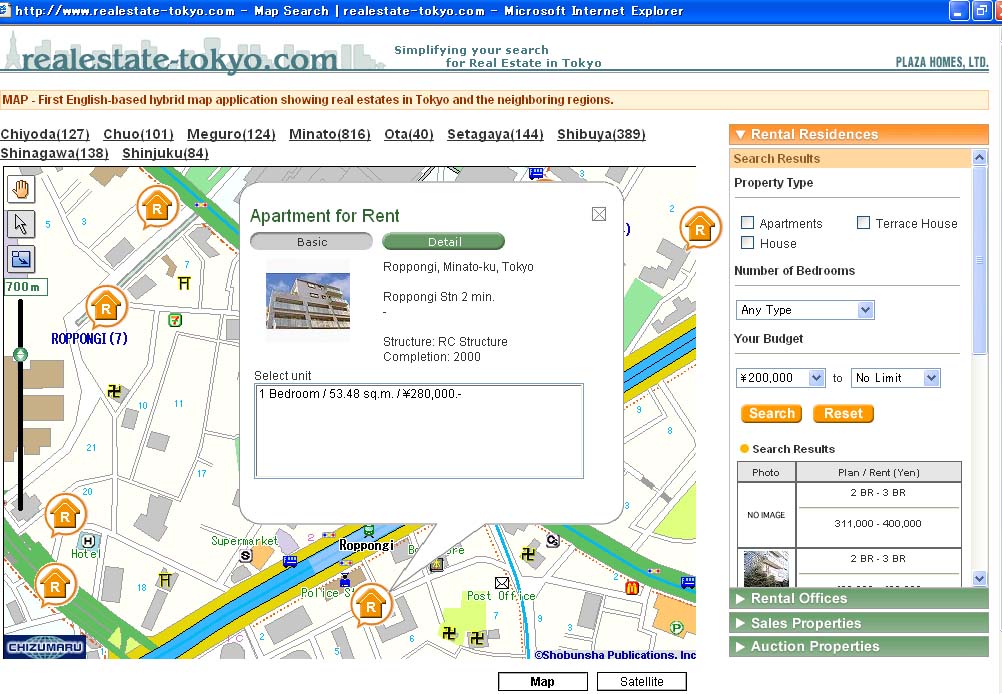Click the Supermarket S icon
Image resolution: width=1002 pixels, height=694 pixels.
245,556
